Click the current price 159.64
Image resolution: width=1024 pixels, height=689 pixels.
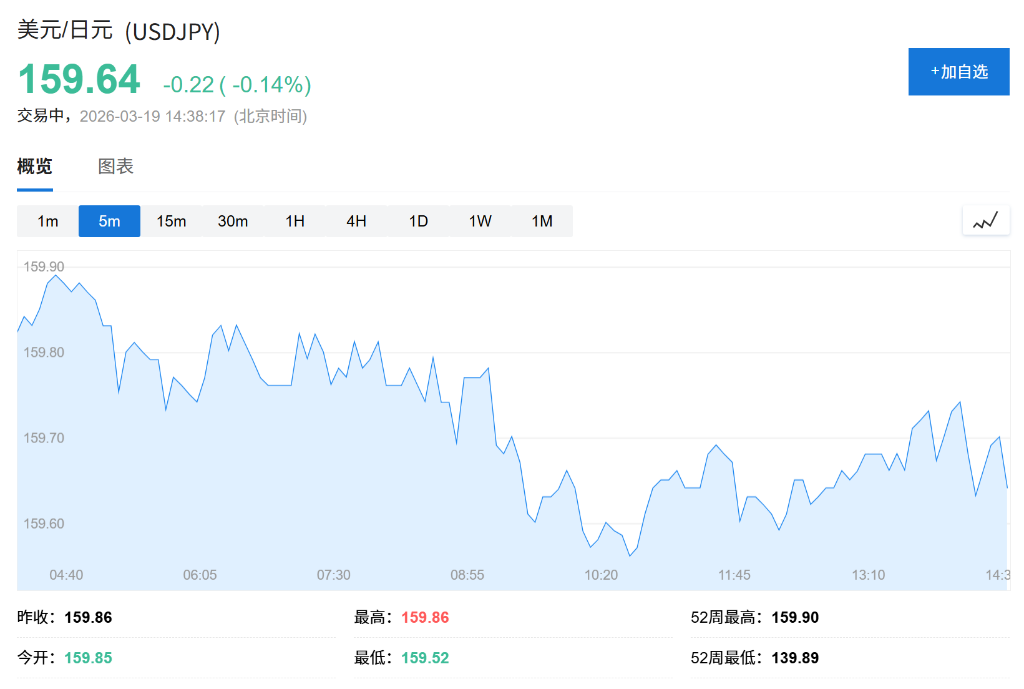[79, 79]
